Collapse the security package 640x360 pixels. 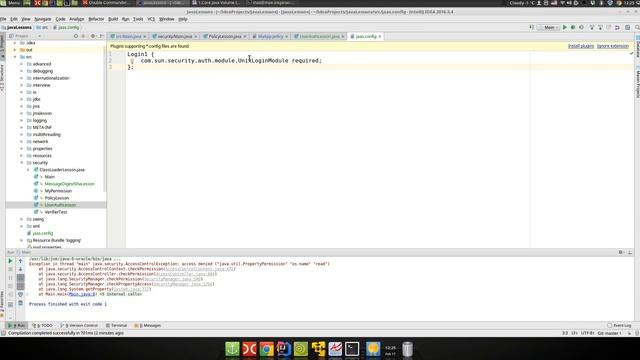pos(22,162)
